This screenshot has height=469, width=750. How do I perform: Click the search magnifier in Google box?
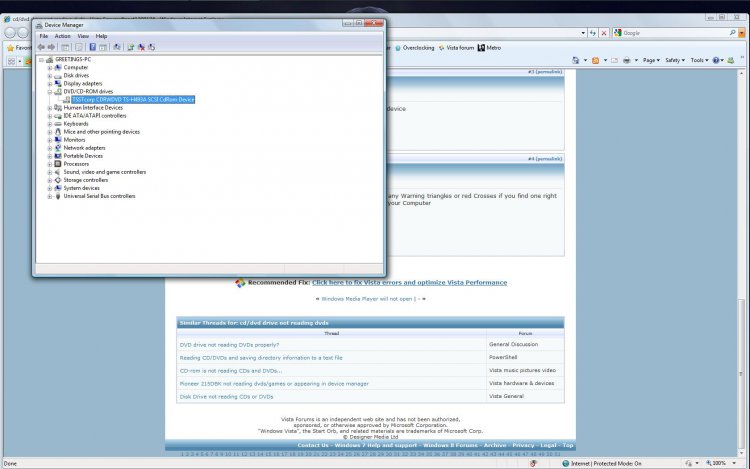point(732,33)
